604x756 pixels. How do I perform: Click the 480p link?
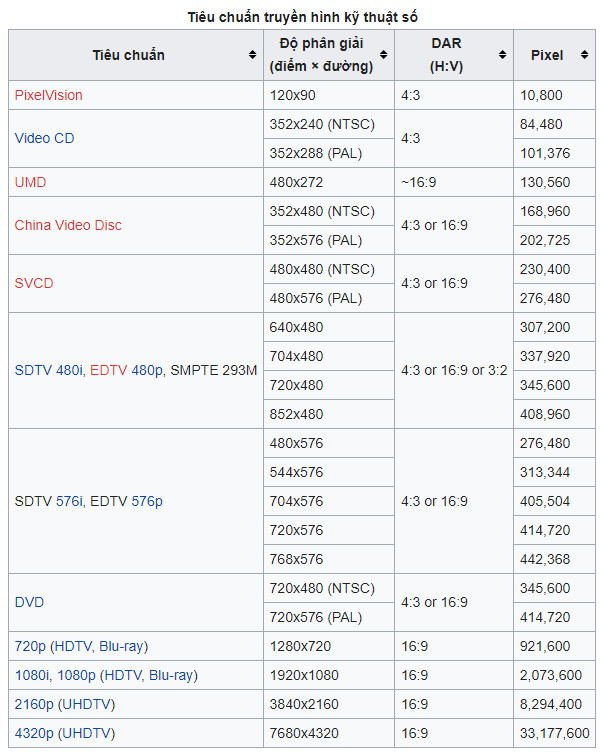pyautogui.click(x=147, y=370)
